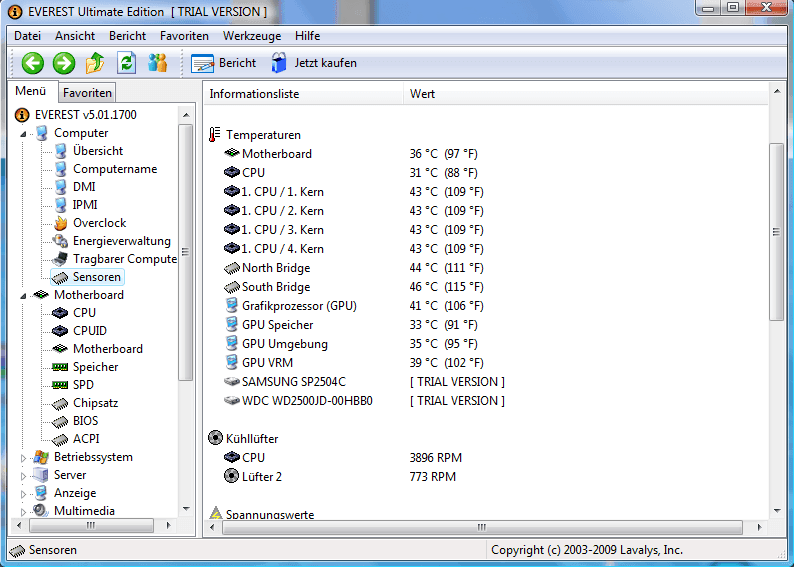Click the CPUID chip icon in the tree
This screenshot has width=794, height=567.
click(60, 331)
